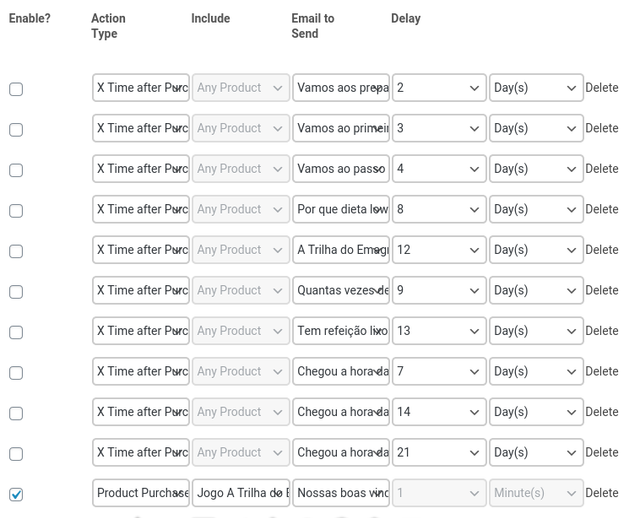Open Action Type dropdown in 'Vamos aos prepa' row
Viewport: 640px width, 518px height.
tap(141, 87)
